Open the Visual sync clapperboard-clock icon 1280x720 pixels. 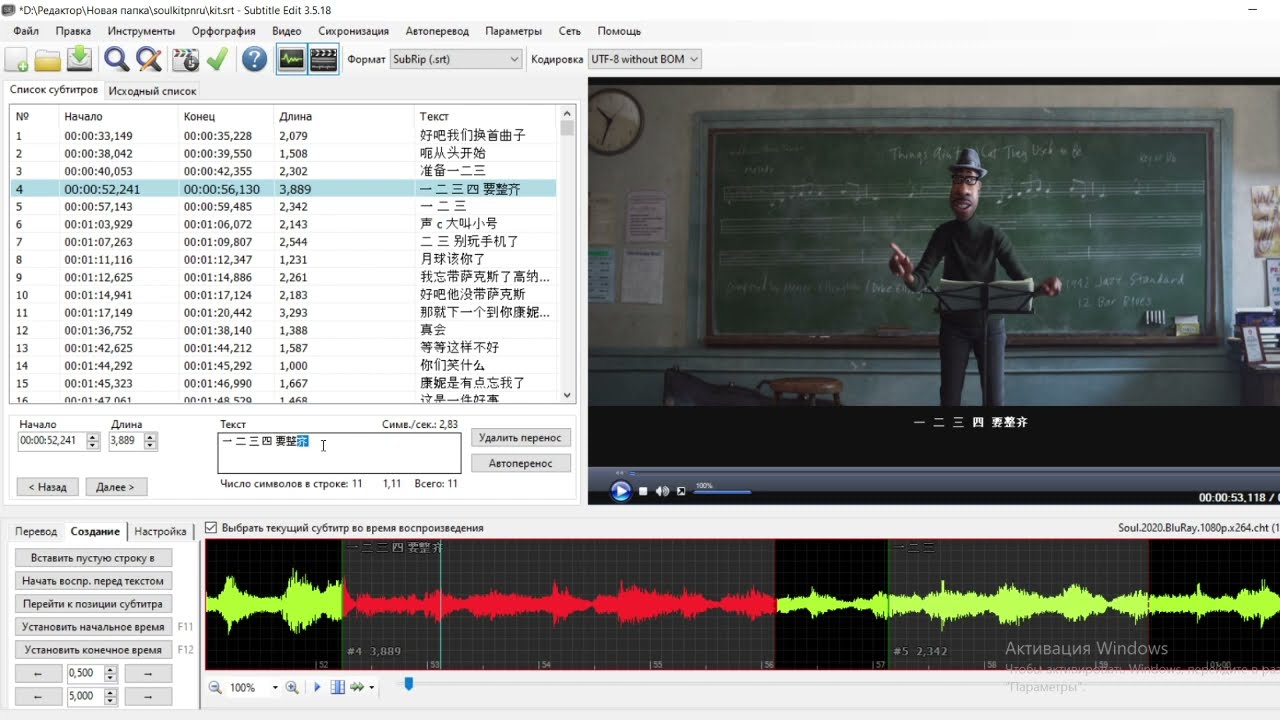pyautogui.click(x=186, y=59)
